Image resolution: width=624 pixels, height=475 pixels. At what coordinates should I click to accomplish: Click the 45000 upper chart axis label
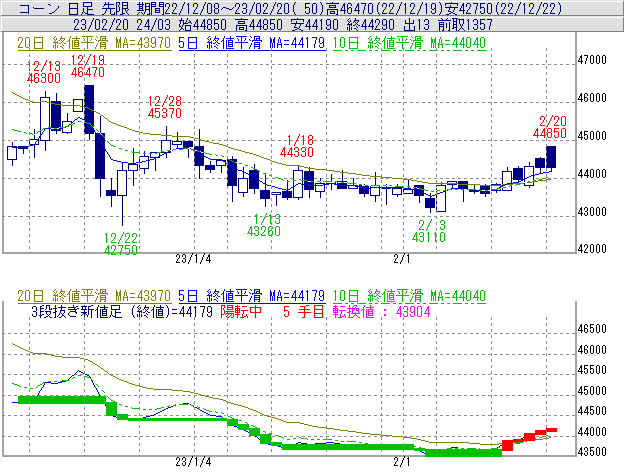click(592, 136)
